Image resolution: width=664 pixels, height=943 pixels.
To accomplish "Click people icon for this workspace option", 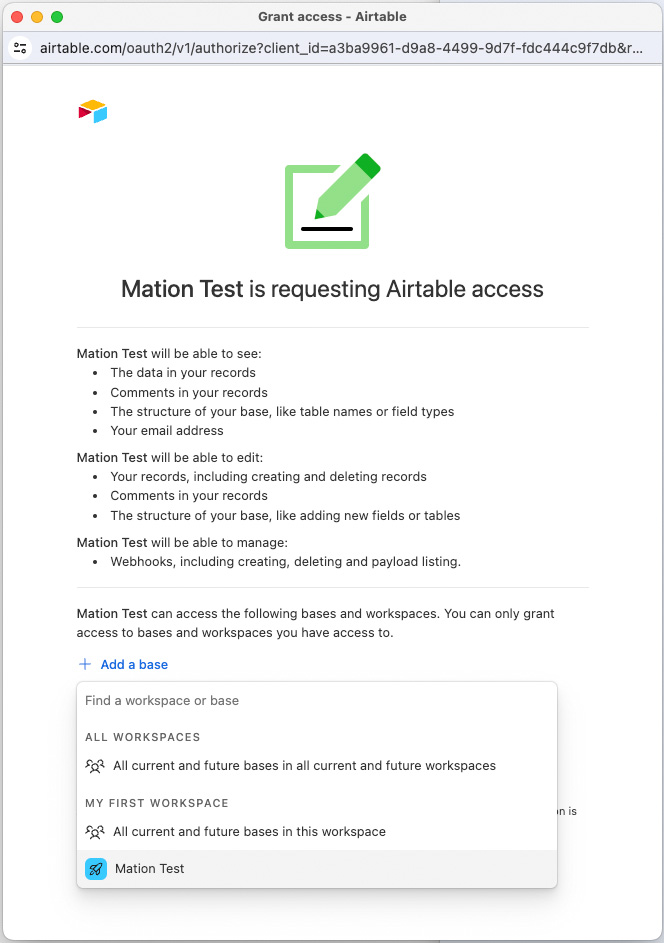I will click(x=95, y=832).
